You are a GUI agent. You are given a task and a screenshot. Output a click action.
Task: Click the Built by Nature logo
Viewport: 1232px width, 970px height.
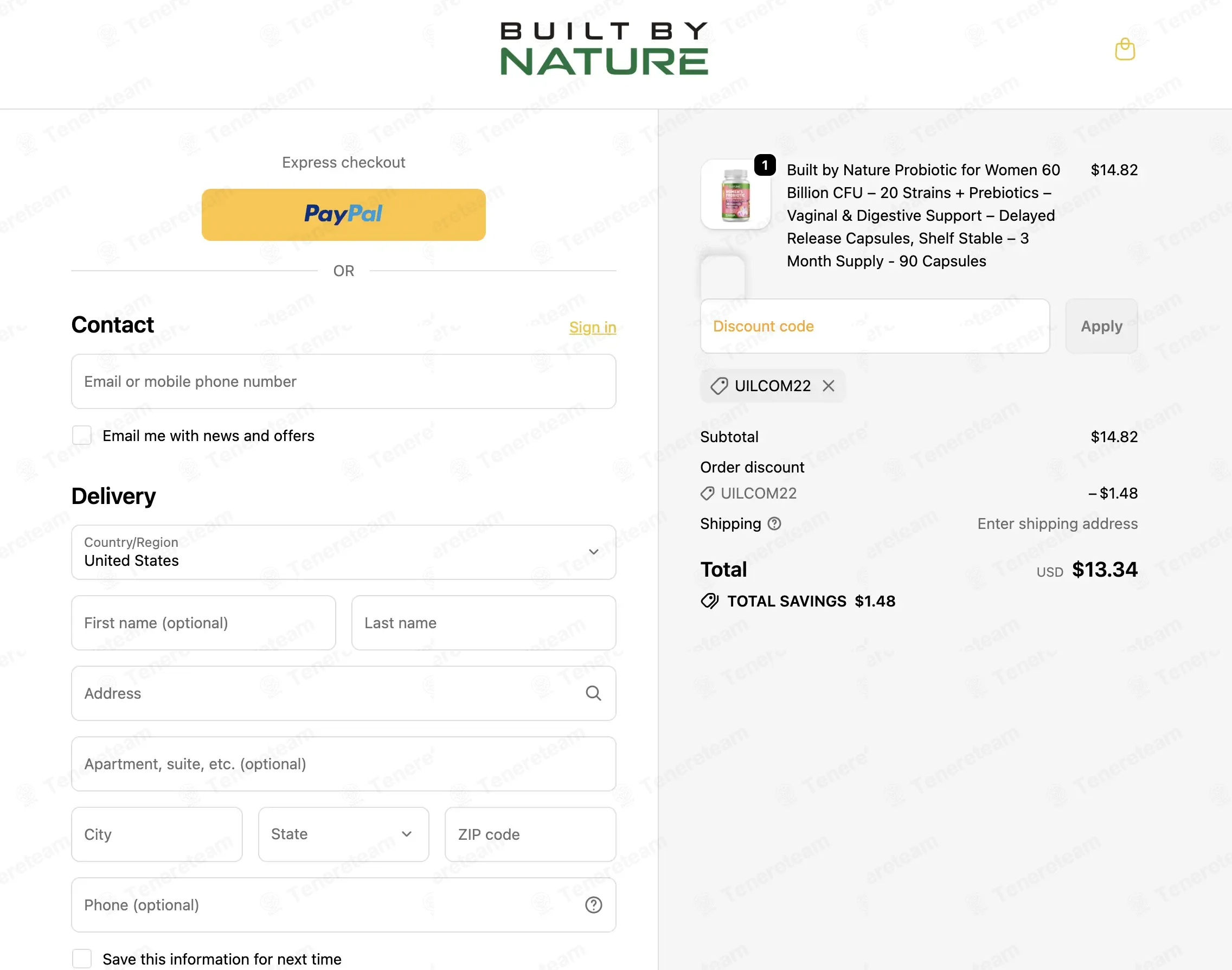tap(604, 49)
